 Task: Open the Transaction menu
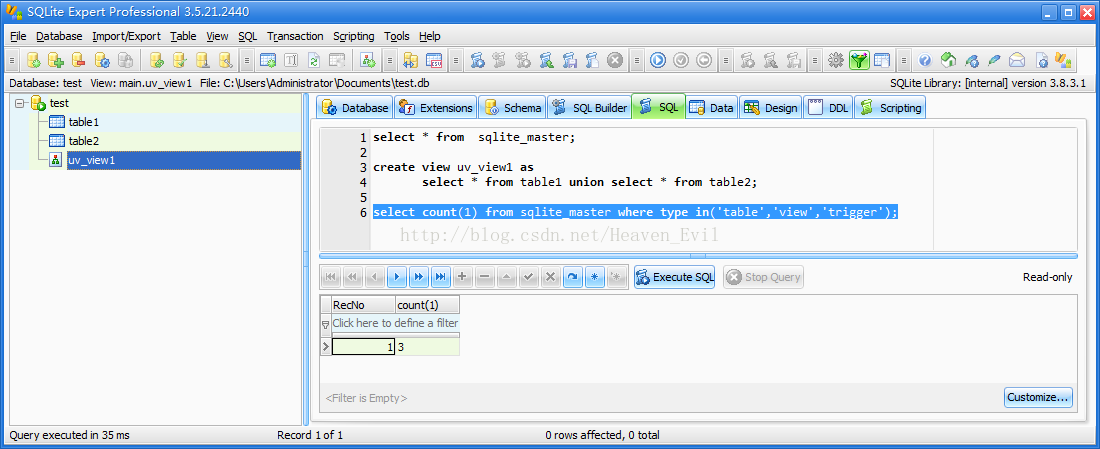(x=295, y=36)
